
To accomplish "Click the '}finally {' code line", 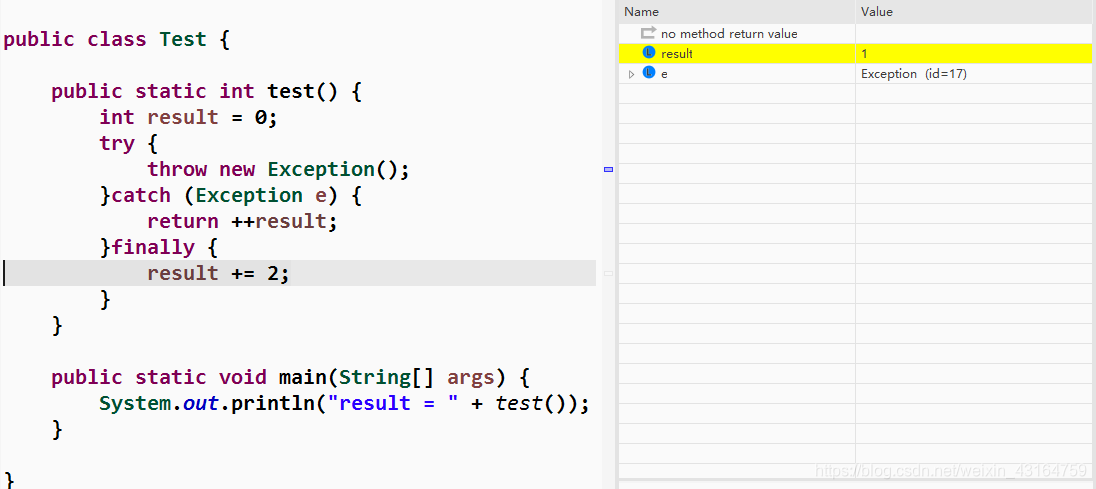I will (159, 247).
